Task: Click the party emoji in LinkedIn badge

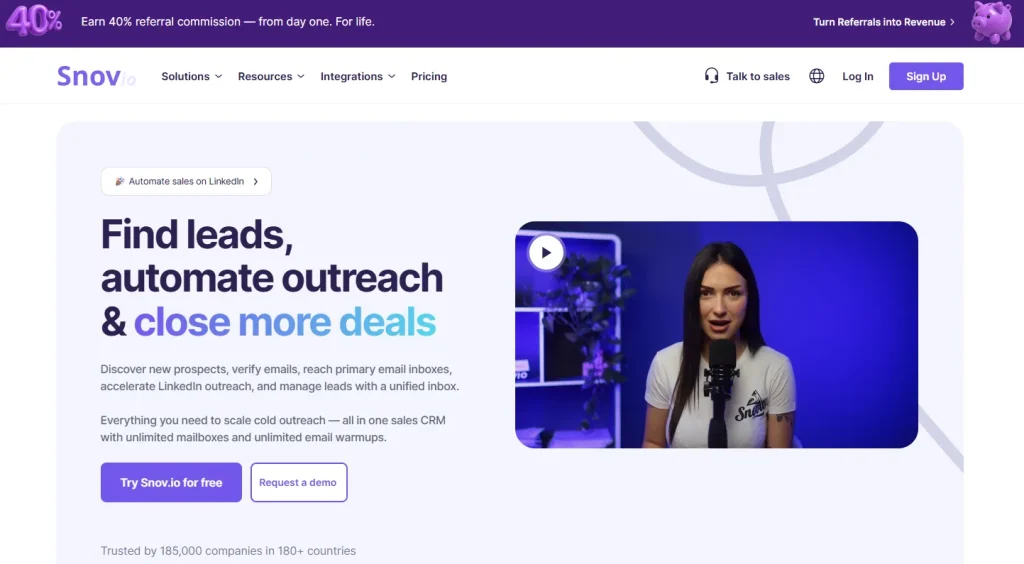Action: (x=120, y=181)
